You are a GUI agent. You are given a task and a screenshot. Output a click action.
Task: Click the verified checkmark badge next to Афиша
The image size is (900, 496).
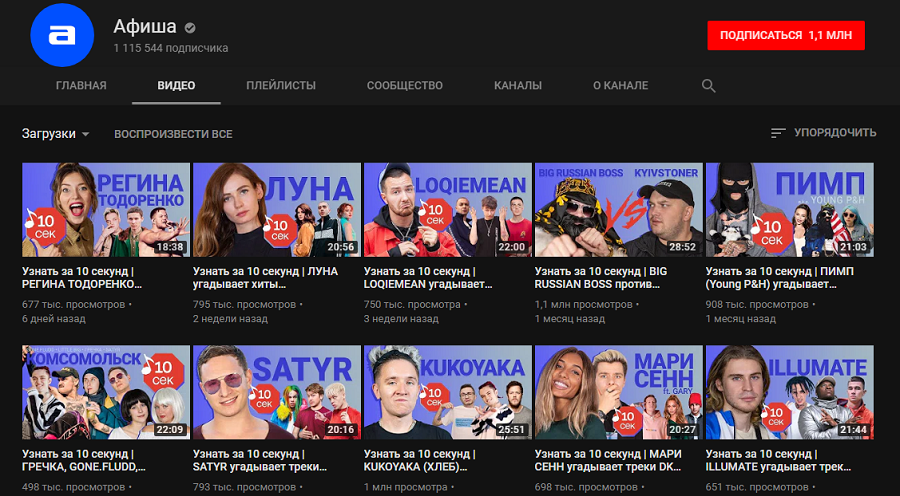[189, 27]
